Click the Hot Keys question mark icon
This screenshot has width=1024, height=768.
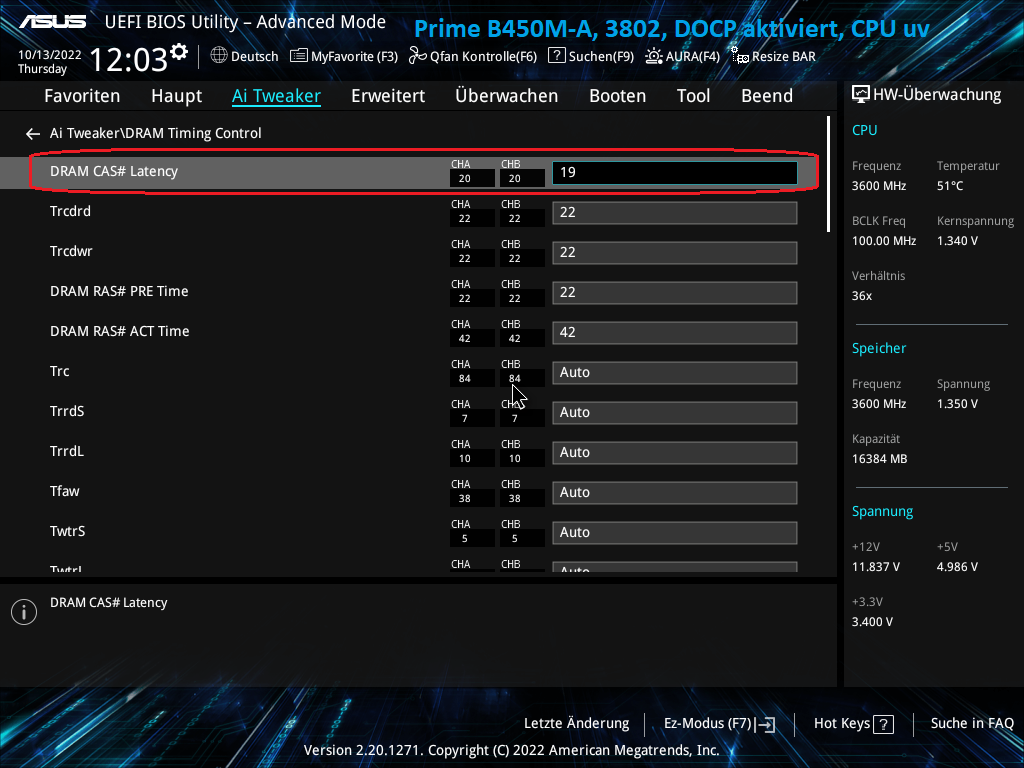click(x=884, y=724)
